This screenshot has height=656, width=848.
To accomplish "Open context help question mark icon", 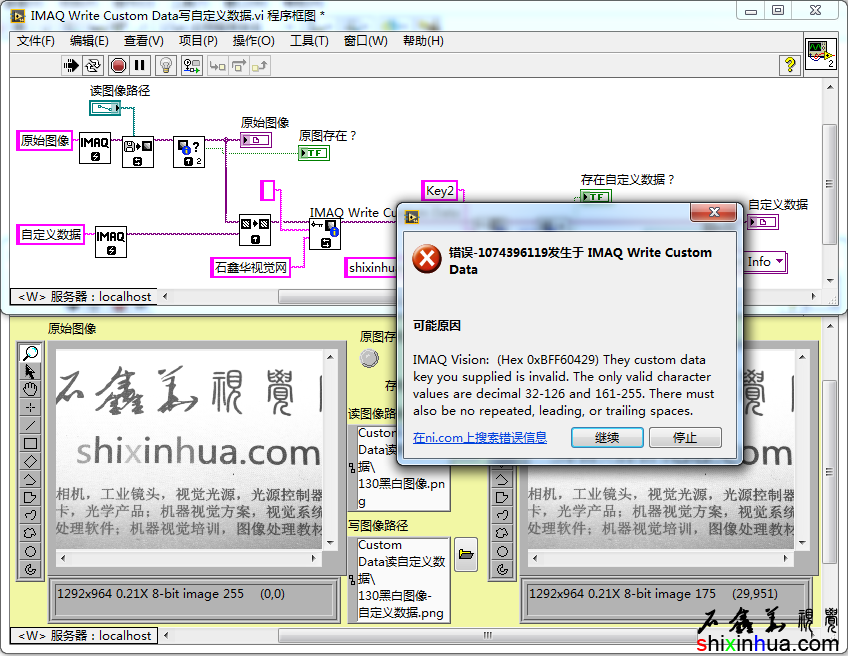I will (x=790, y=65).
